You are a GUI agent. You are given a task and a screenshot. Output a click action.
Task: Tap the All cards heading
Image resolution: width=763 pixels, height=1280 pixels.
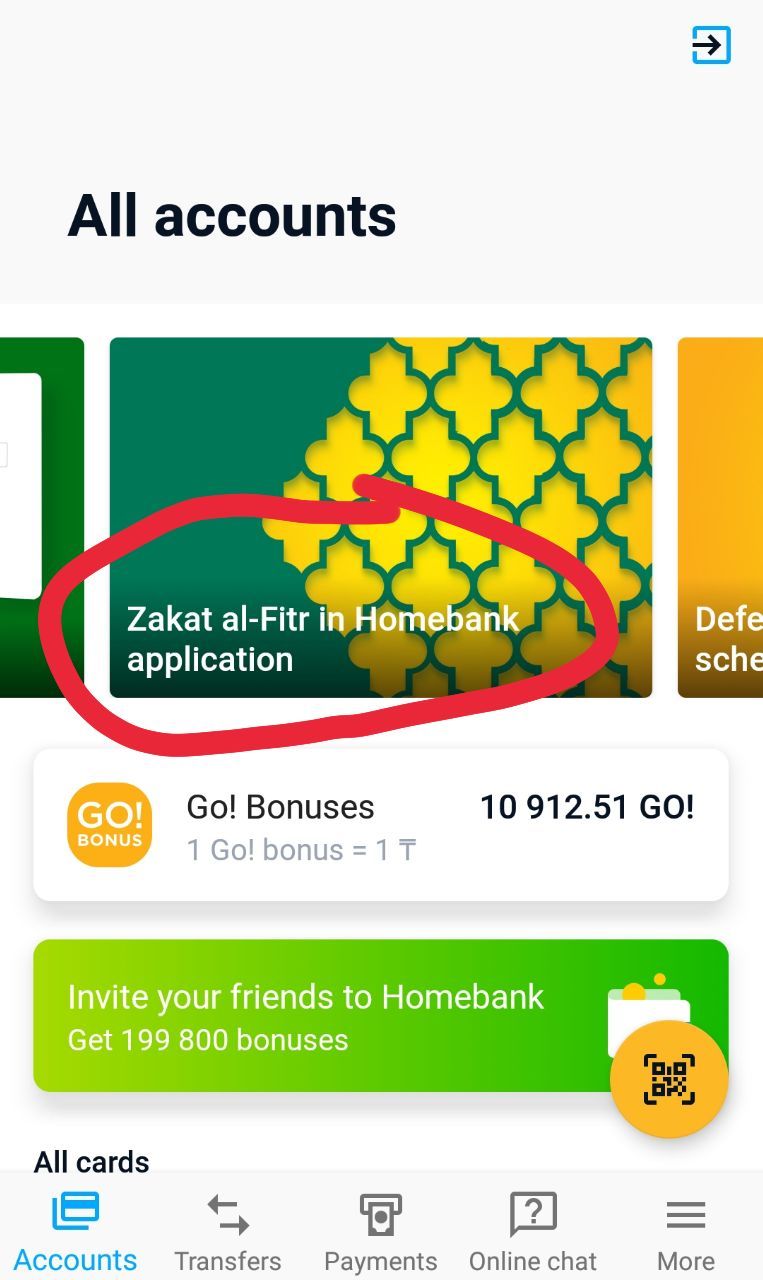pos(92,1162)
